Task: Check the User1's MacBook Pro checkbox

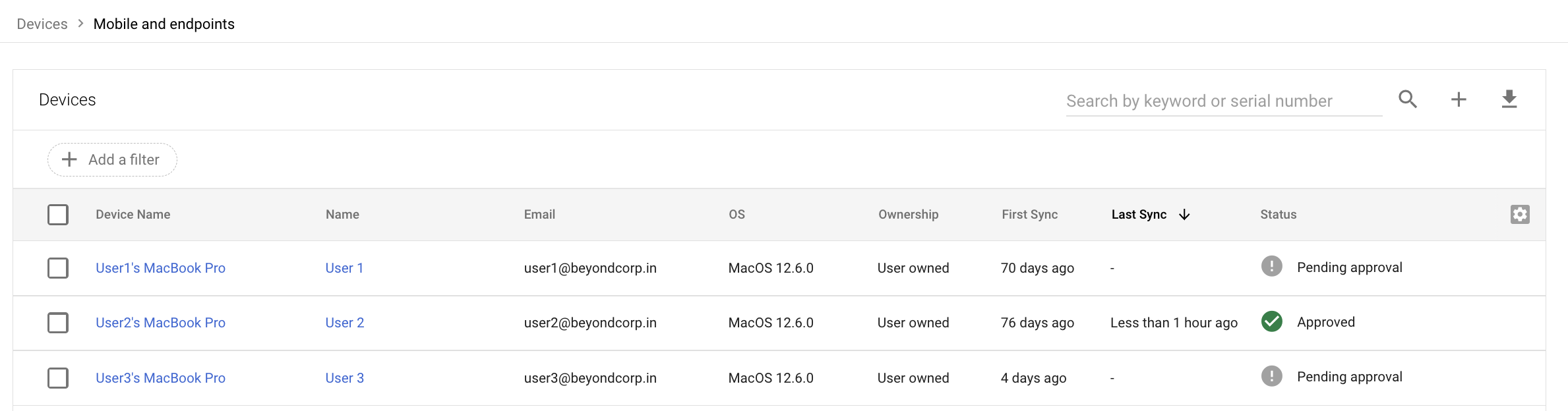Action: [58, 268]
